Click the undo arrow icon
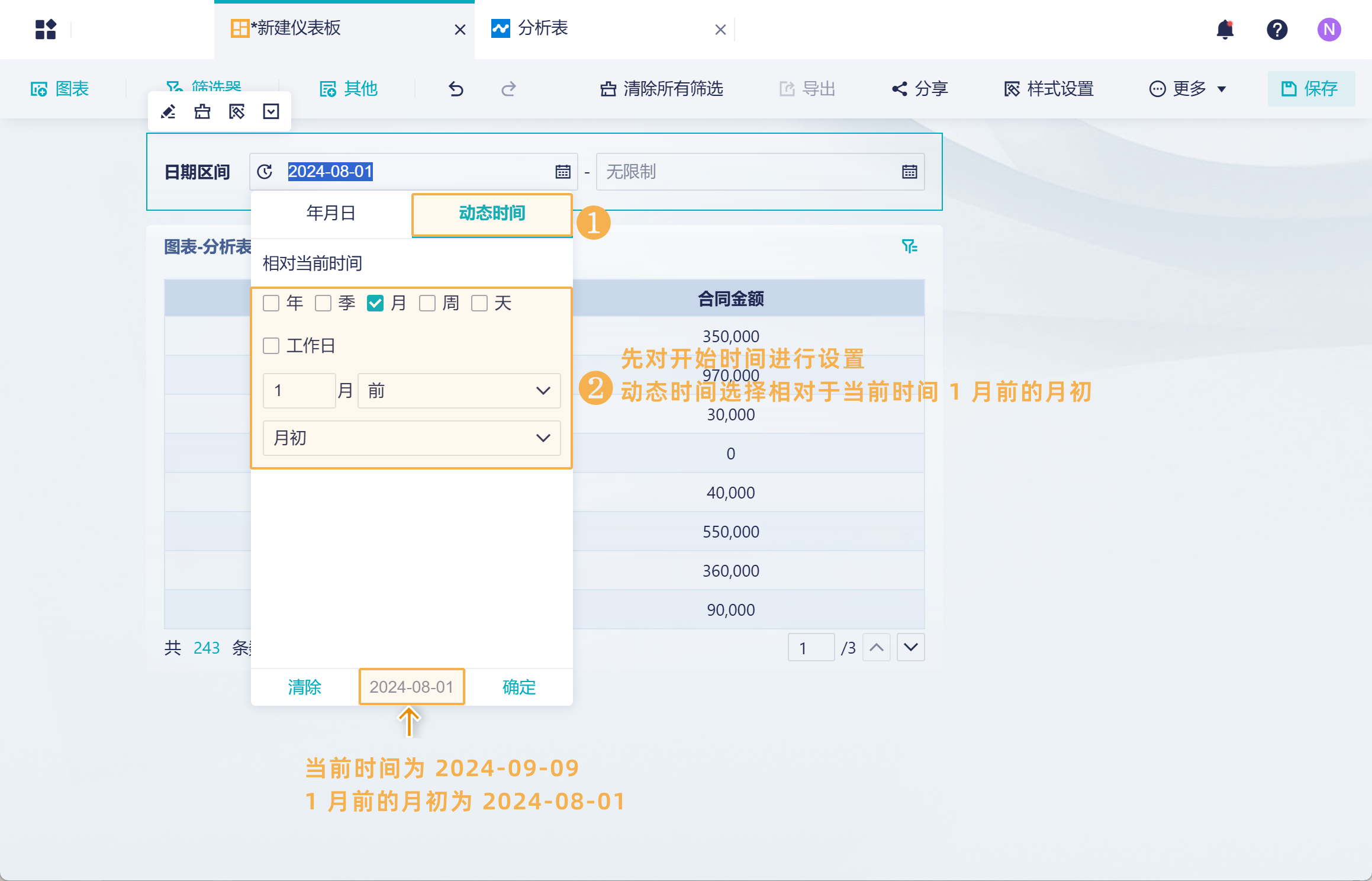This screenshot has height=881, width=1372. coord(456,89)
